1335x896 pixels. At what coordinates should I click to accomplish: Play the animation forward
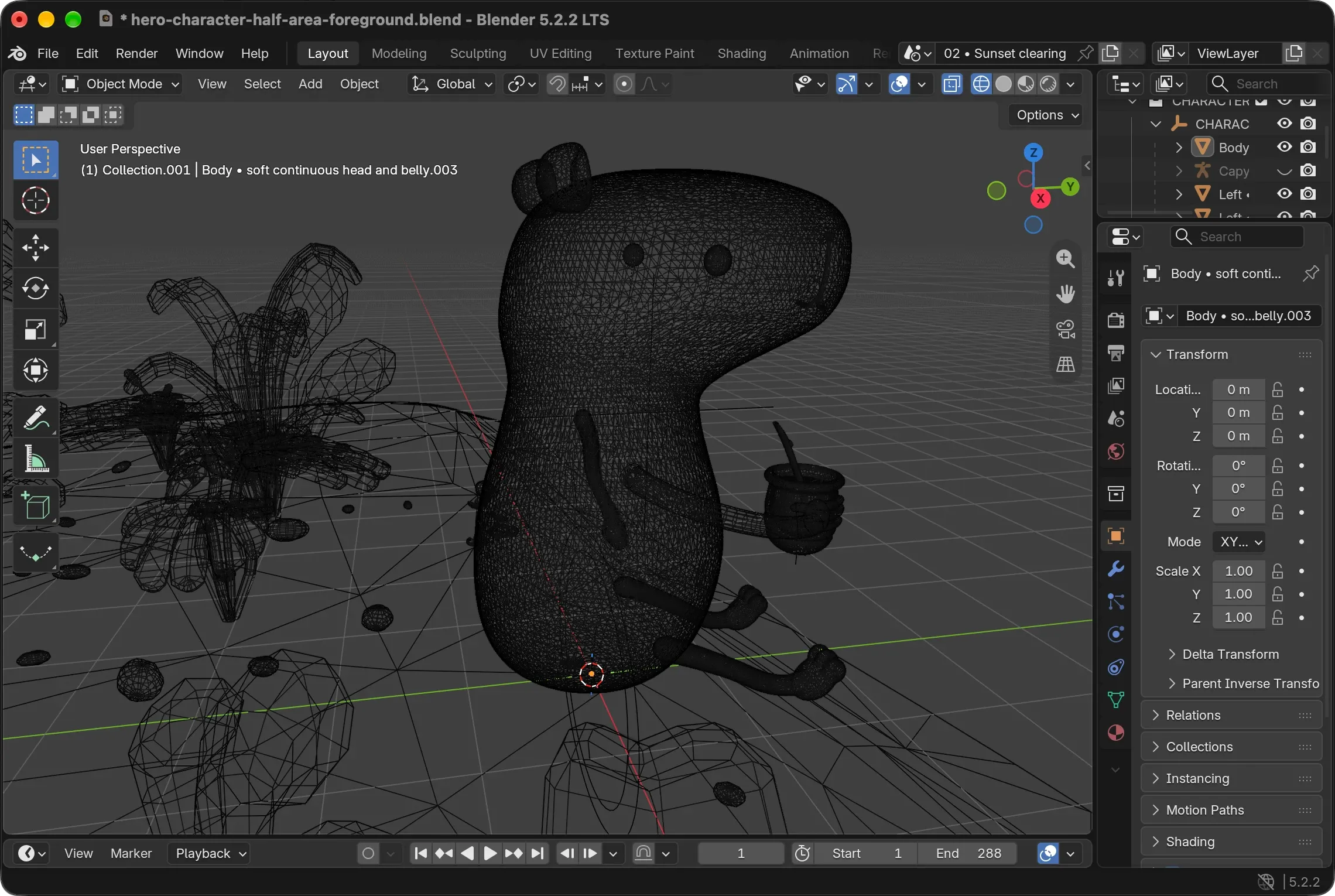pyautogui.click(x=490, y=853)
